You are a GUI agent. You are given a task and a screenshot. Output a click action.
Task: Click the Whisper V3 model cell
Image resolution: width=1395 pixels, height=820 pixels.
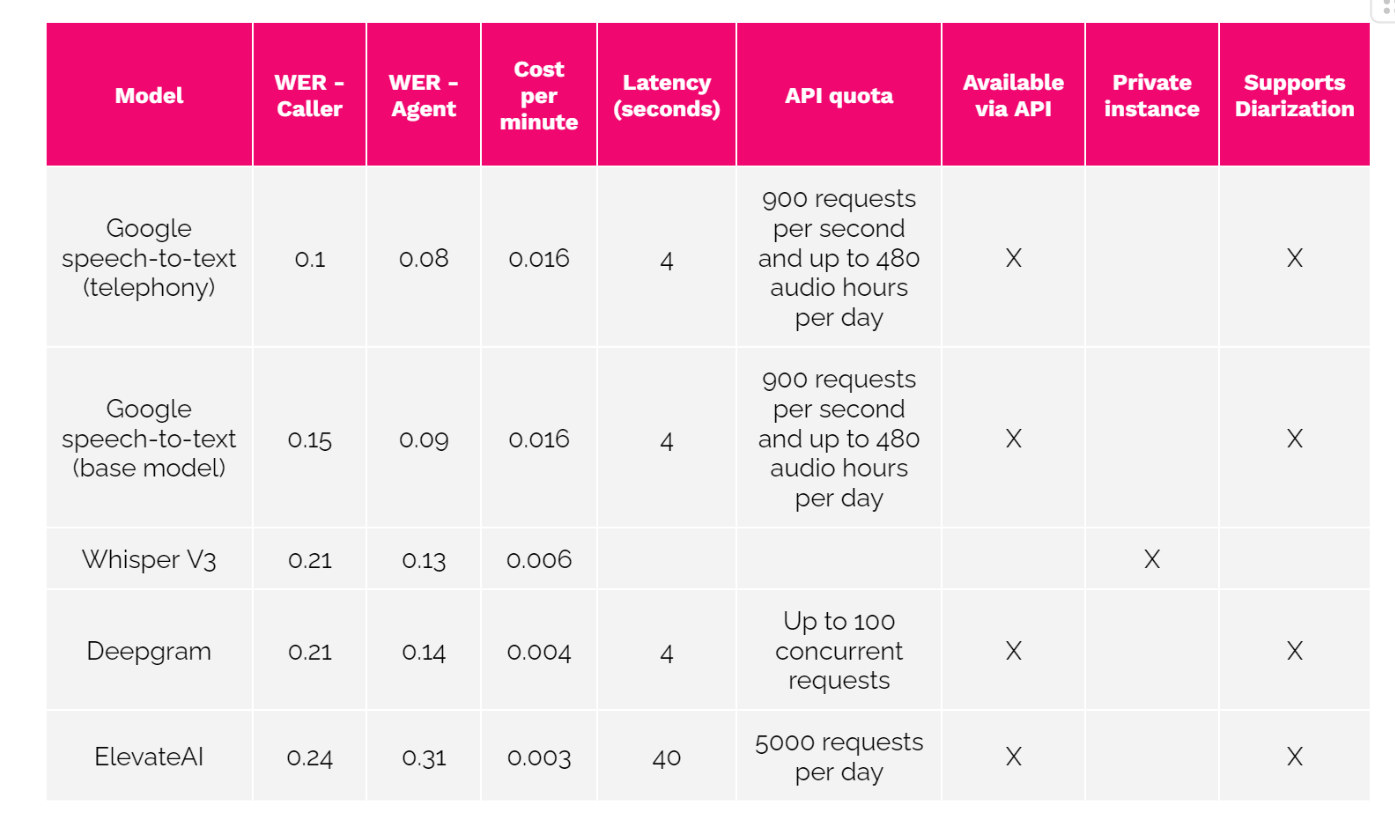coord(149,559)
